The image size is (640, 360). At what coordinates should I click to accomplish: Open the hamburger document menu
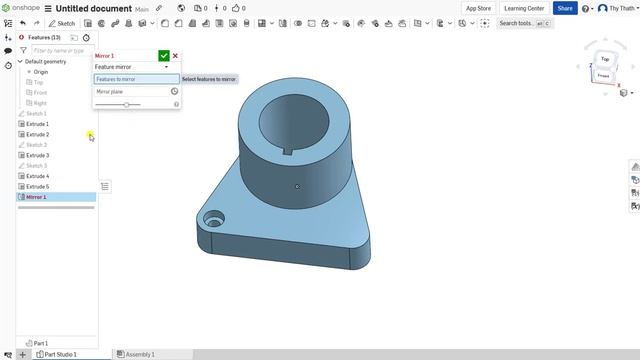pyautogui.click(x=48, y=9)
